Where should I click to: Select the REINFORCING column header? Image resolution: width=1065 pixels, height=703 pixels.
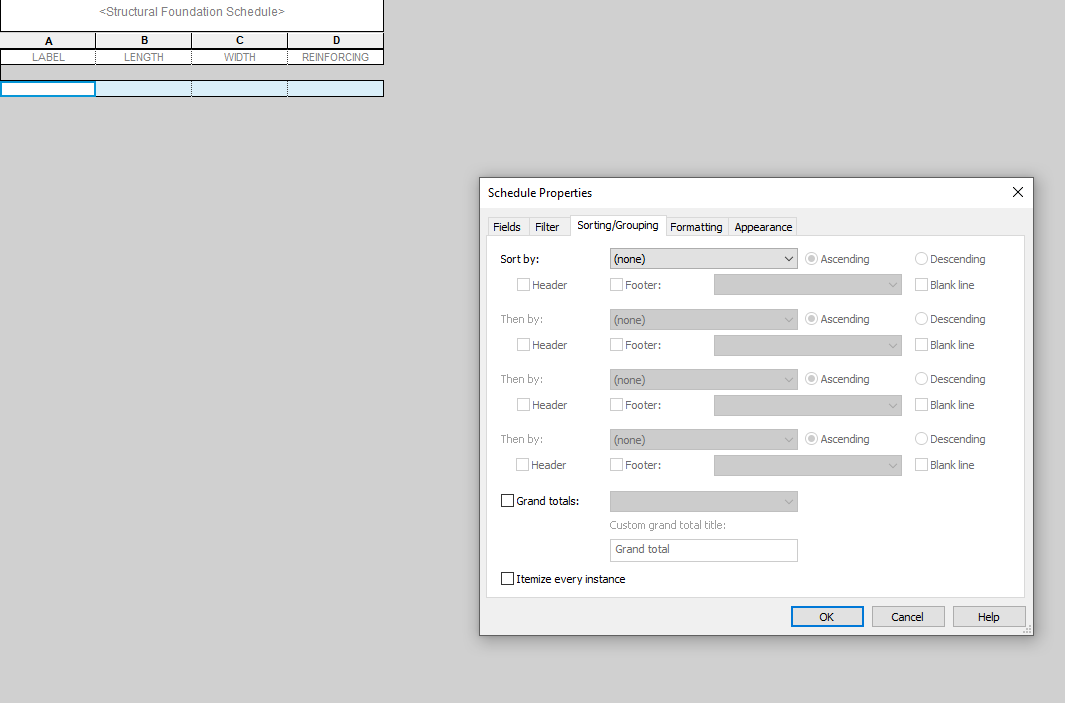pos(335,57)
